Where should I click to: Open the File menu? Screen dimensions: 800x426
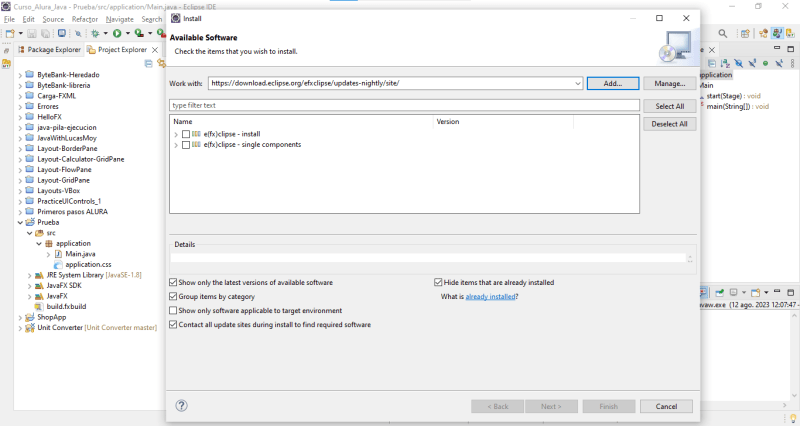pos(9,19)
